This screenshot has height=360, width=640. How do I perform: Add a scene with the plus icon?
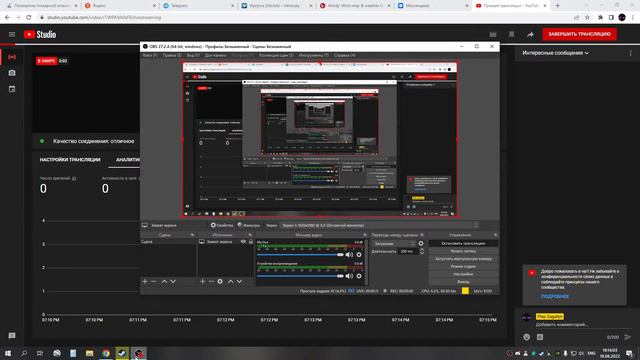[145, 281]
